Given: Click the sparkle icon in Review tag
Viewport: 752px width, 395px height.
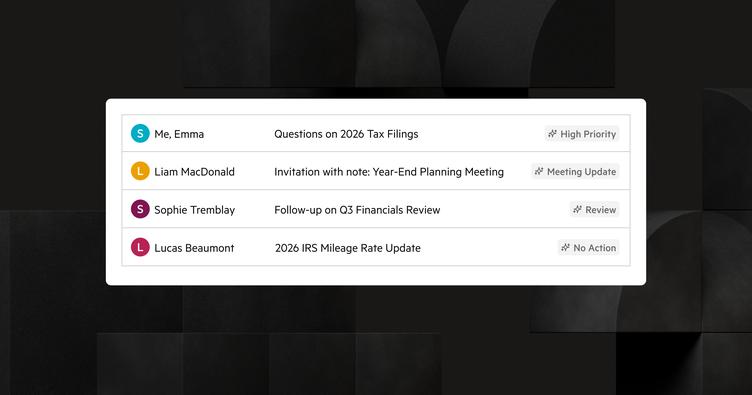Looking at the screenshot, I should pos(577,209).
